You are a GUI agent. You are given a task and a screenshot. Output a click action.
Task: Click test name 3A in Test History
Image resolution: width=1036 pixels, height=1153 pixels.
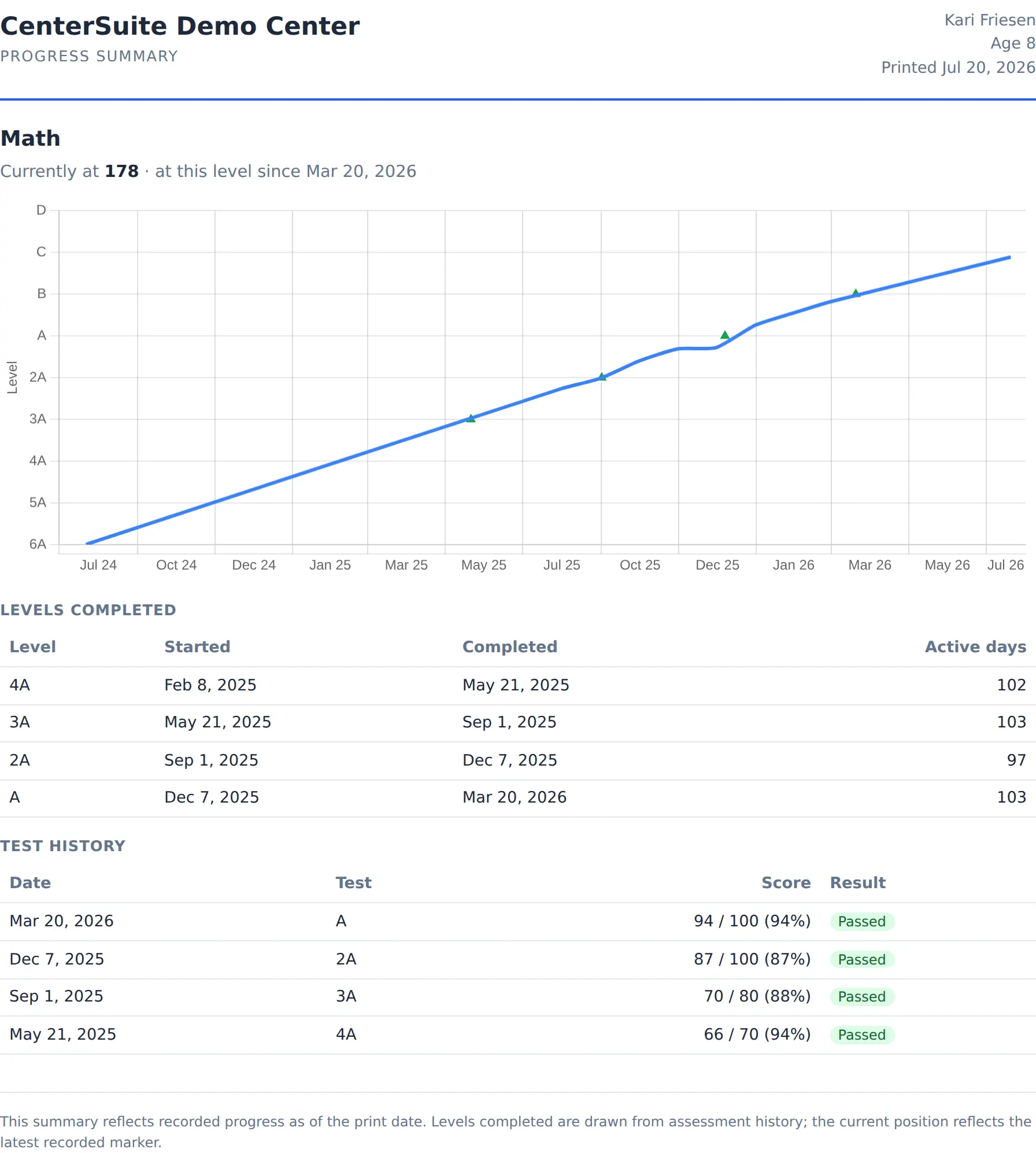click(x=346, y=996)
